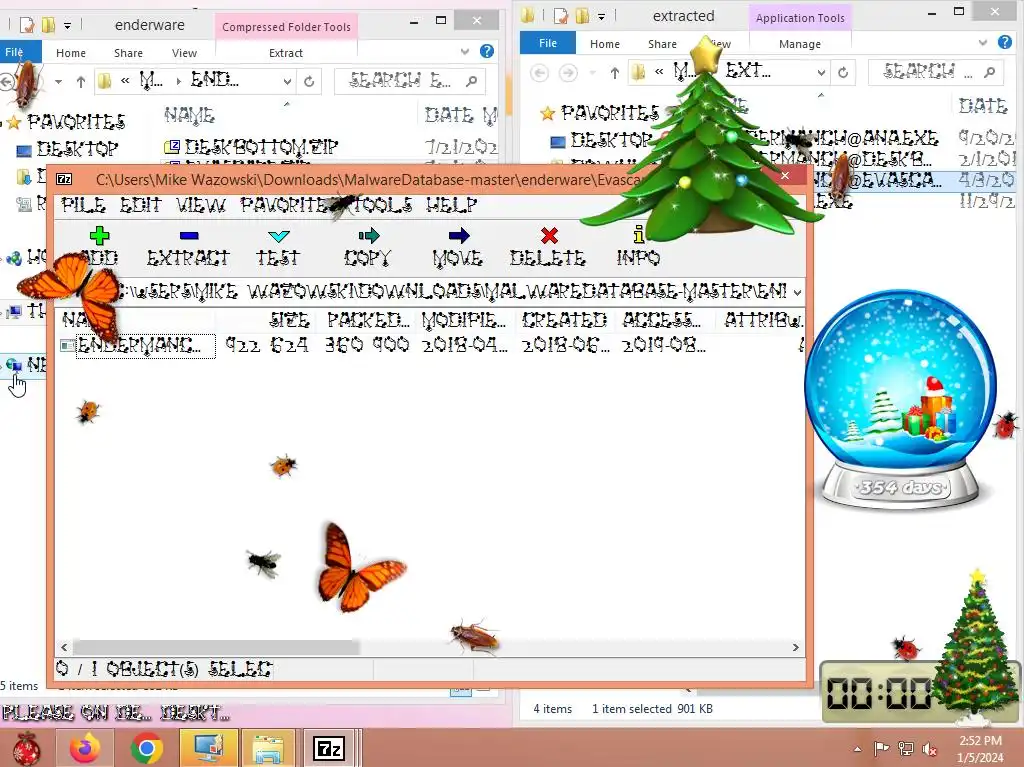Open the Share tab in enderware window
1024x767 pixels.
pos(128,53)
